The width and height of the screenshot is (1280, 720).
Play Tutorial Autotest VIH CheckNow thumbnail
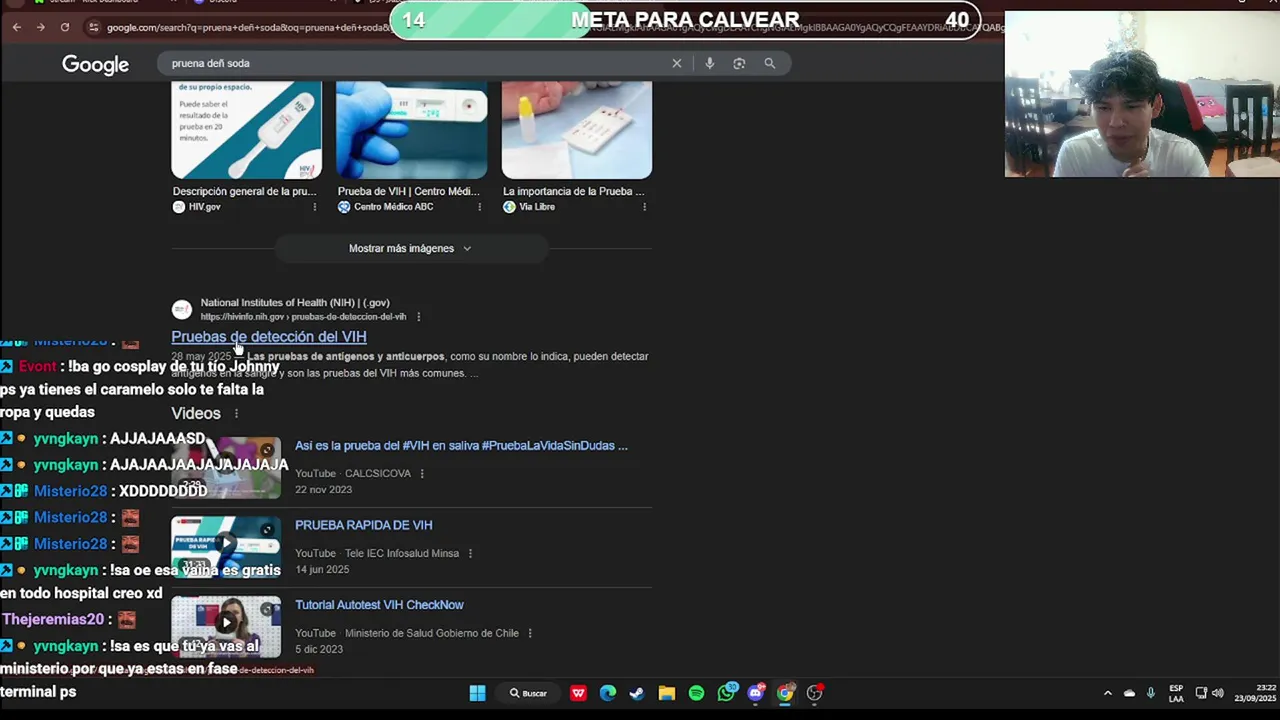click(x=226, y=626)
